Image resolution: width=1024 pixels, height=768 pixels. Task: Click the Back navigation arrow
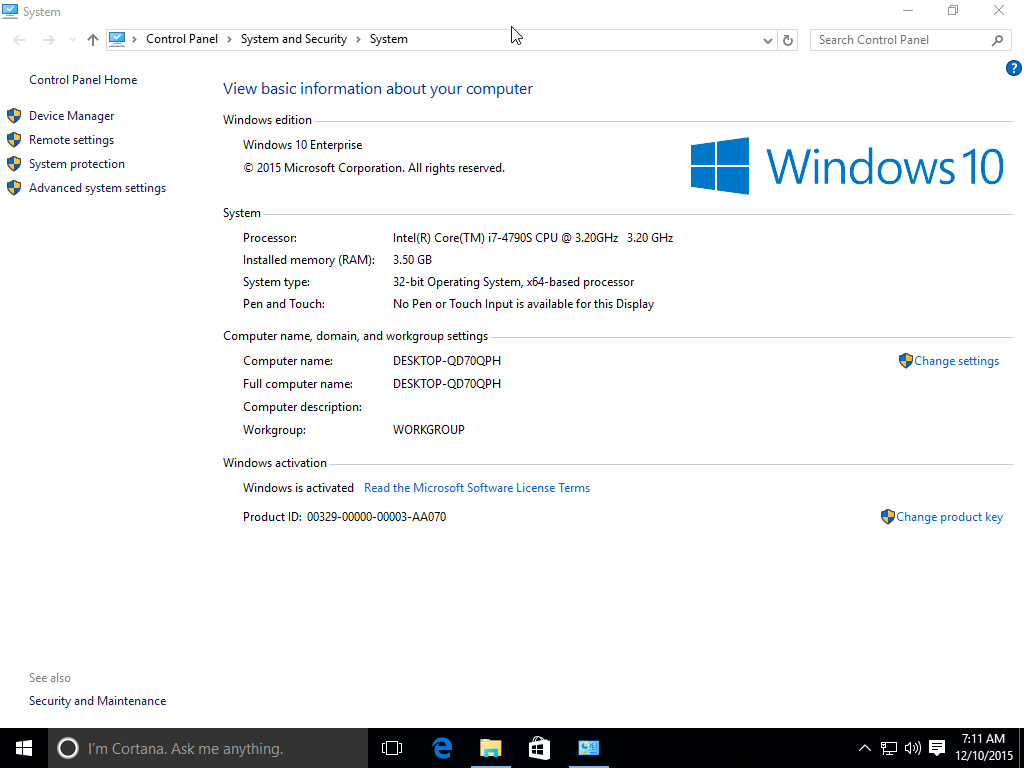point(19,40)
